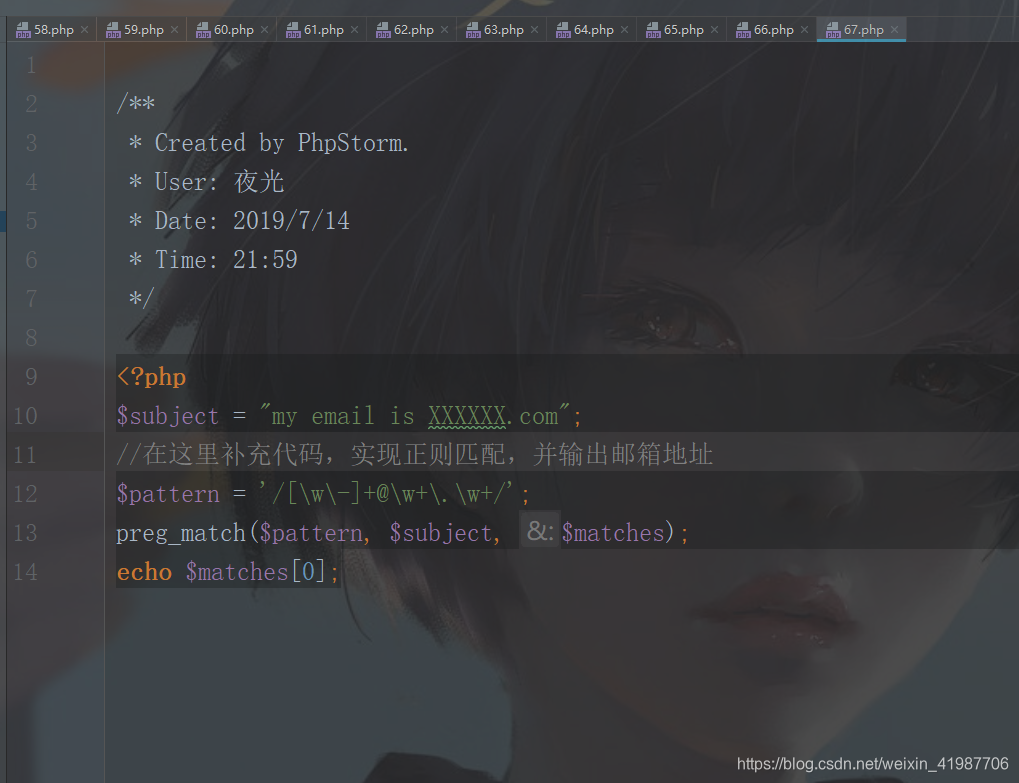Click $matches[0] on line 14
The height and width of the screenshot is (783, 1019).
pyautogui.click(x=255, y=572)
